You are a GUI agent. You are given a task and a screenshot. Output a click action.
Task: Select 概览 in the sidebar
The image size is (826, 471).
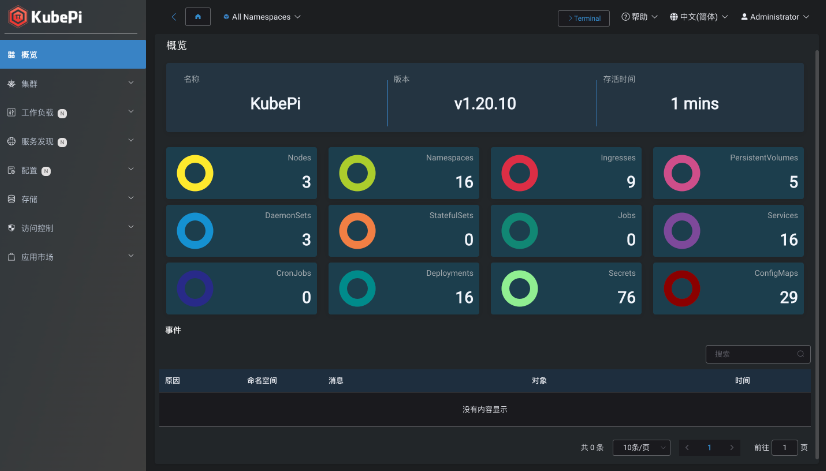coord(72,54)
